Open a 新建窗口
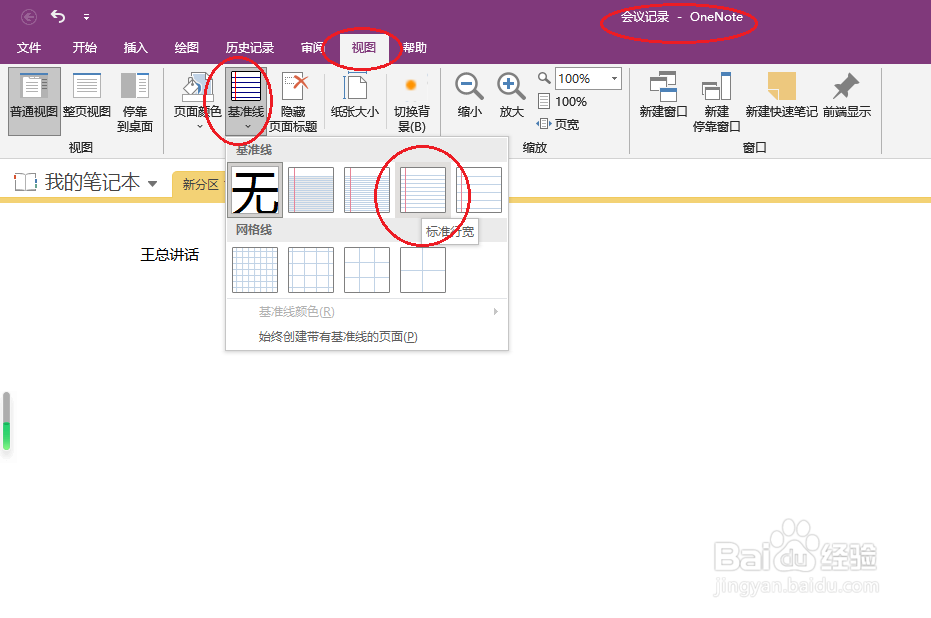The height and width of the screenshot is (618, 931). 663,96
